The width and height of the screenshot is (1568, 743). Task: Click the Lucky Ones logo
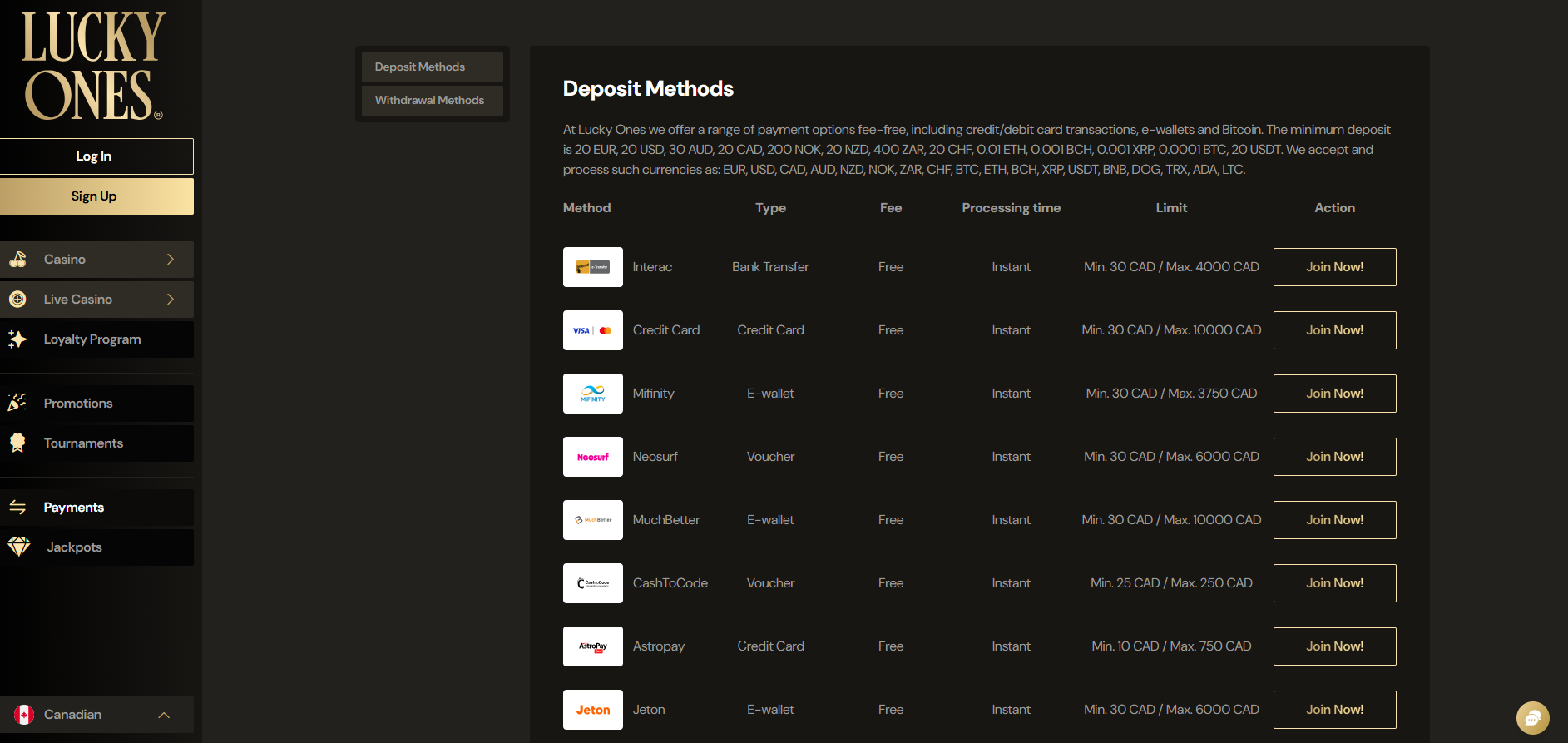pos(93,66)
